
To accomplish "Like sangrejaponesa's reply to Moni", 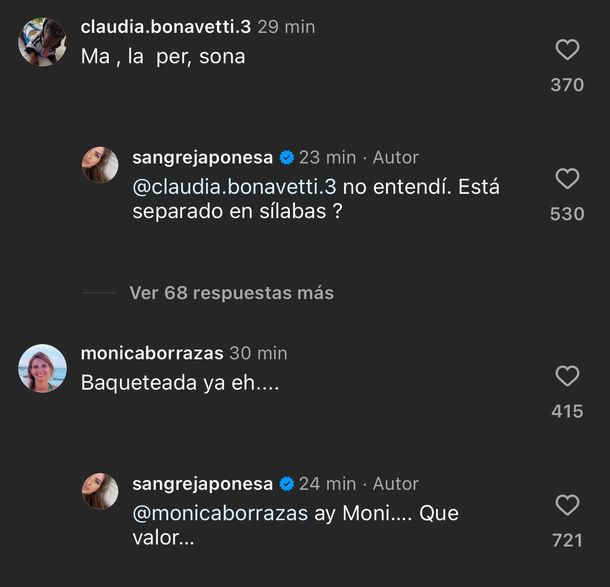I will point(567,505).
